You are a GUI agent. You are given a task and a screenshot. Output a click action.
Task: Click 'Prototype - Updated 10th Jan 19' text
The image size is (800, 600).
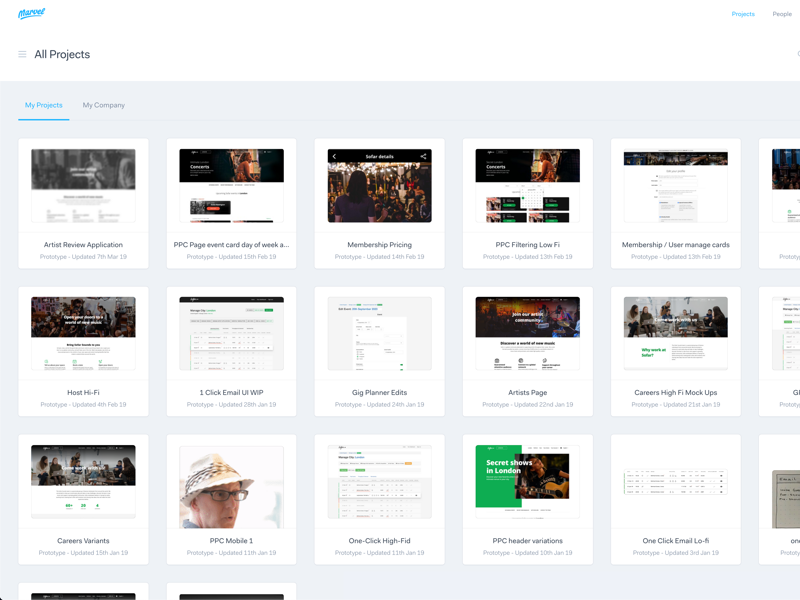tap(528, 553)
